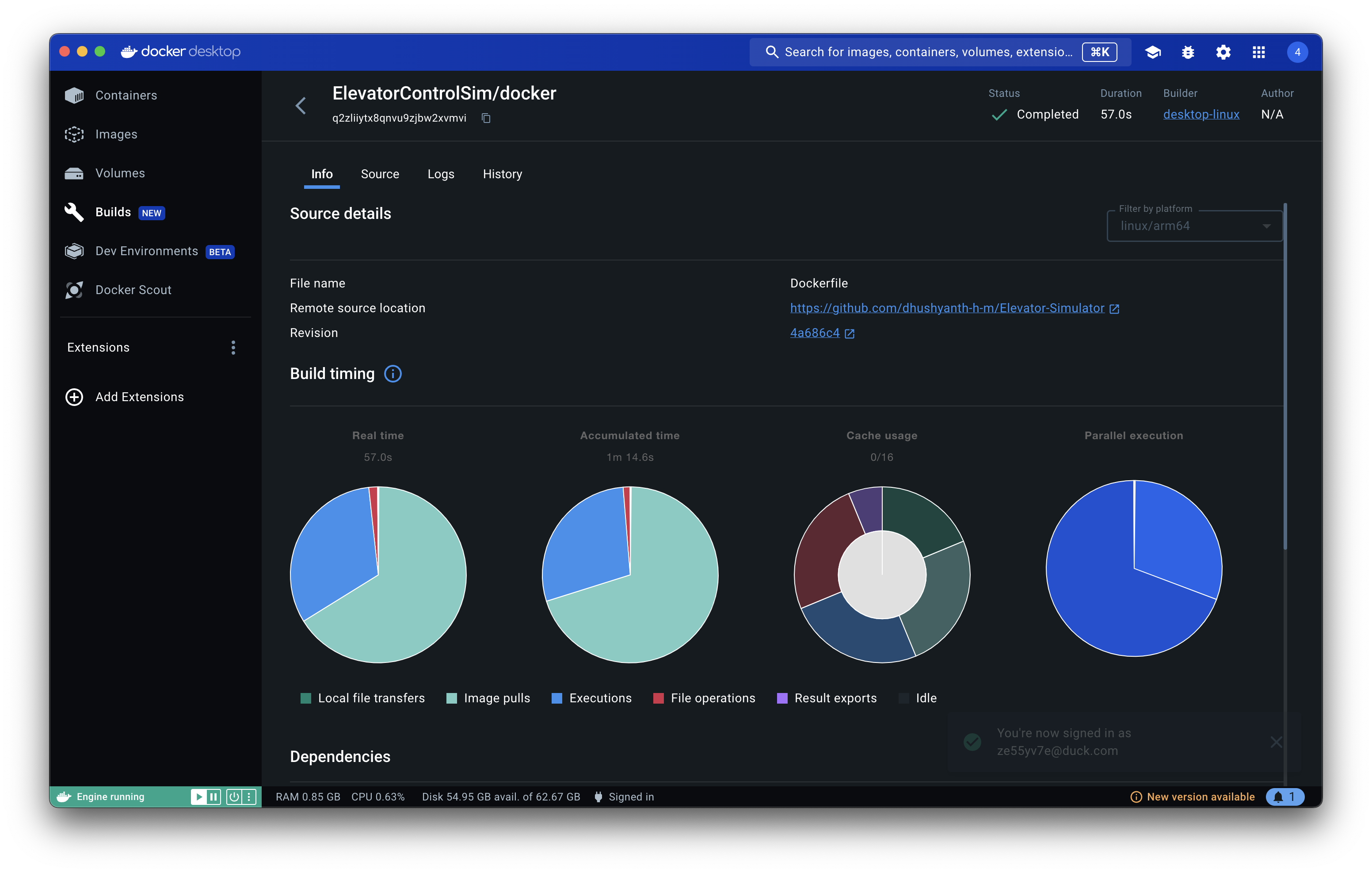Image resolution: width=1372 pixels, height=873 pixels.
Task: Open the apps grid icon
Action: pos(1258,52)
